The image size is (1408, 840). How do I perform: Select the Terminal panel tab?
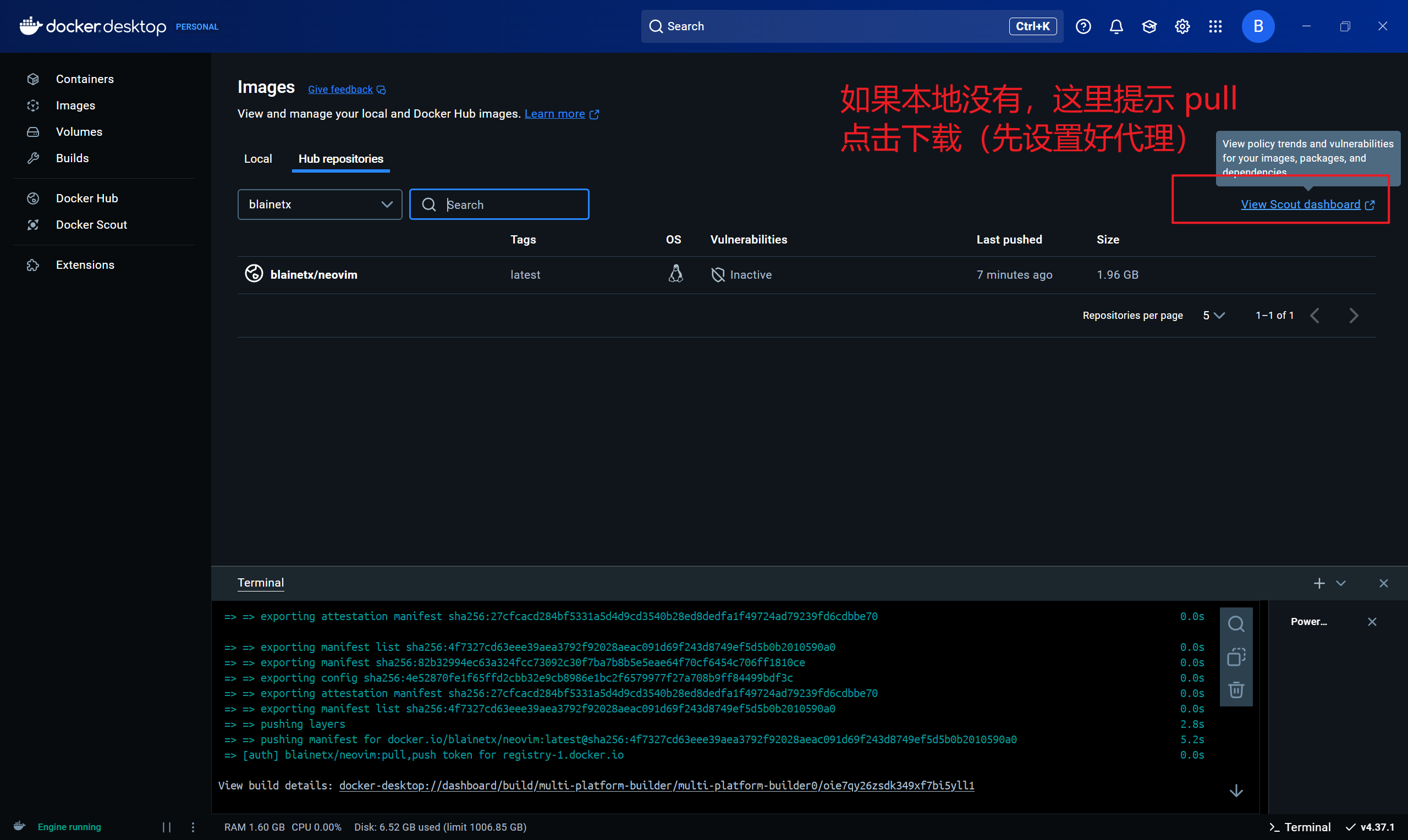261,583
